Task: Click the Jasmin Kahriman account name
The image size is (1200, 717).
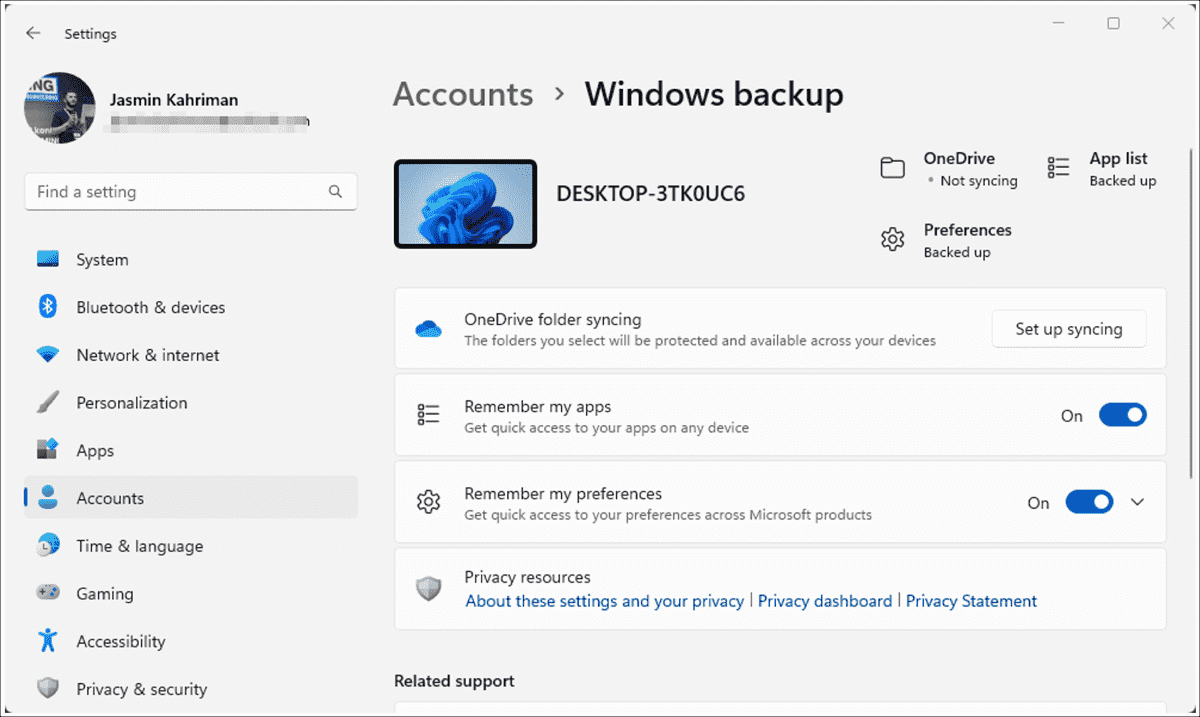Action: point(174,100)
